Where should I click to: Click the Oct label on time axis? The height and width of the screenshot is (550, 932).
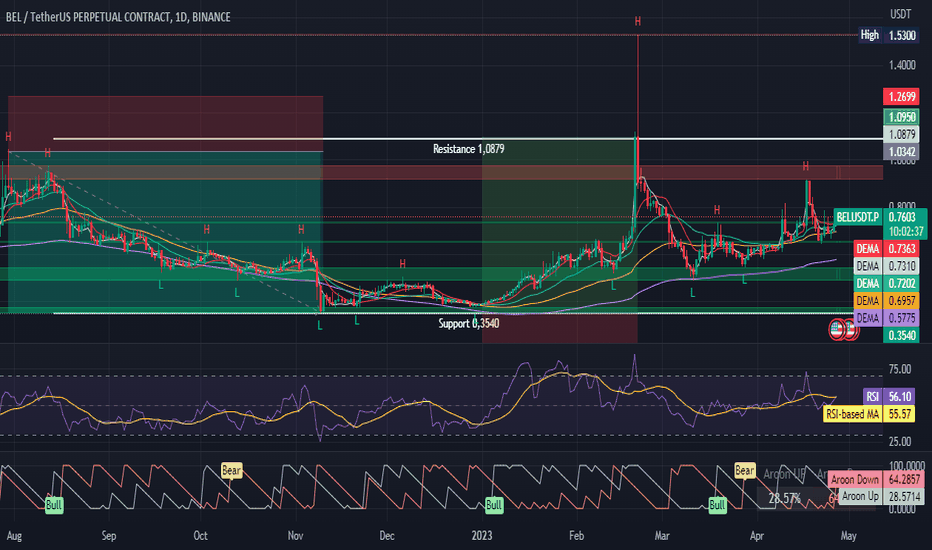coord(200,536)
